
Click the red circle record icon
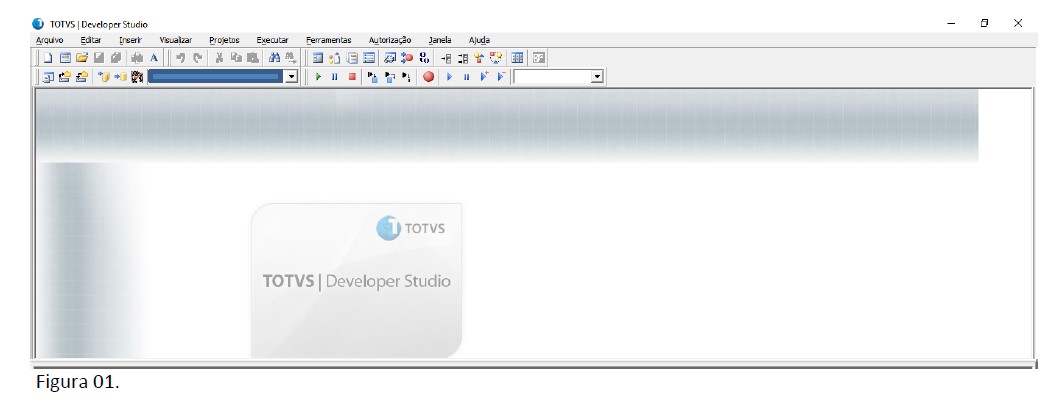point(428,77)
